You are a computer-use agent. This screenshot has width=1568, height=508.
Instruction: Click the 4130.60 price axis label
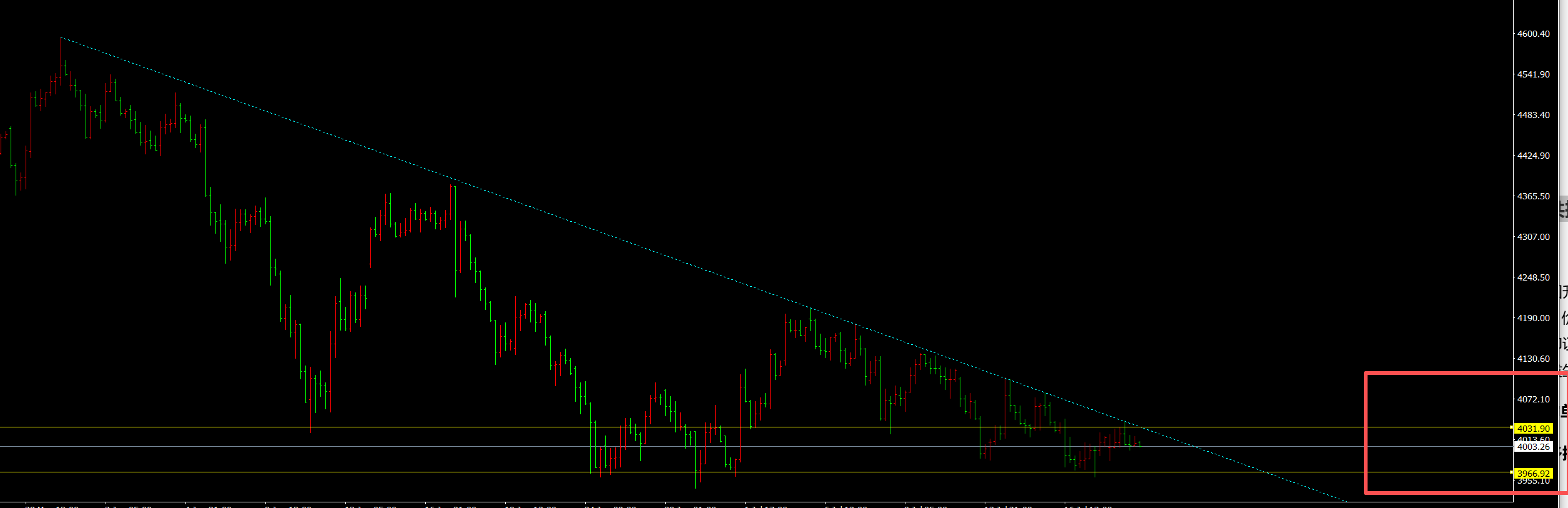[1534, 359]
